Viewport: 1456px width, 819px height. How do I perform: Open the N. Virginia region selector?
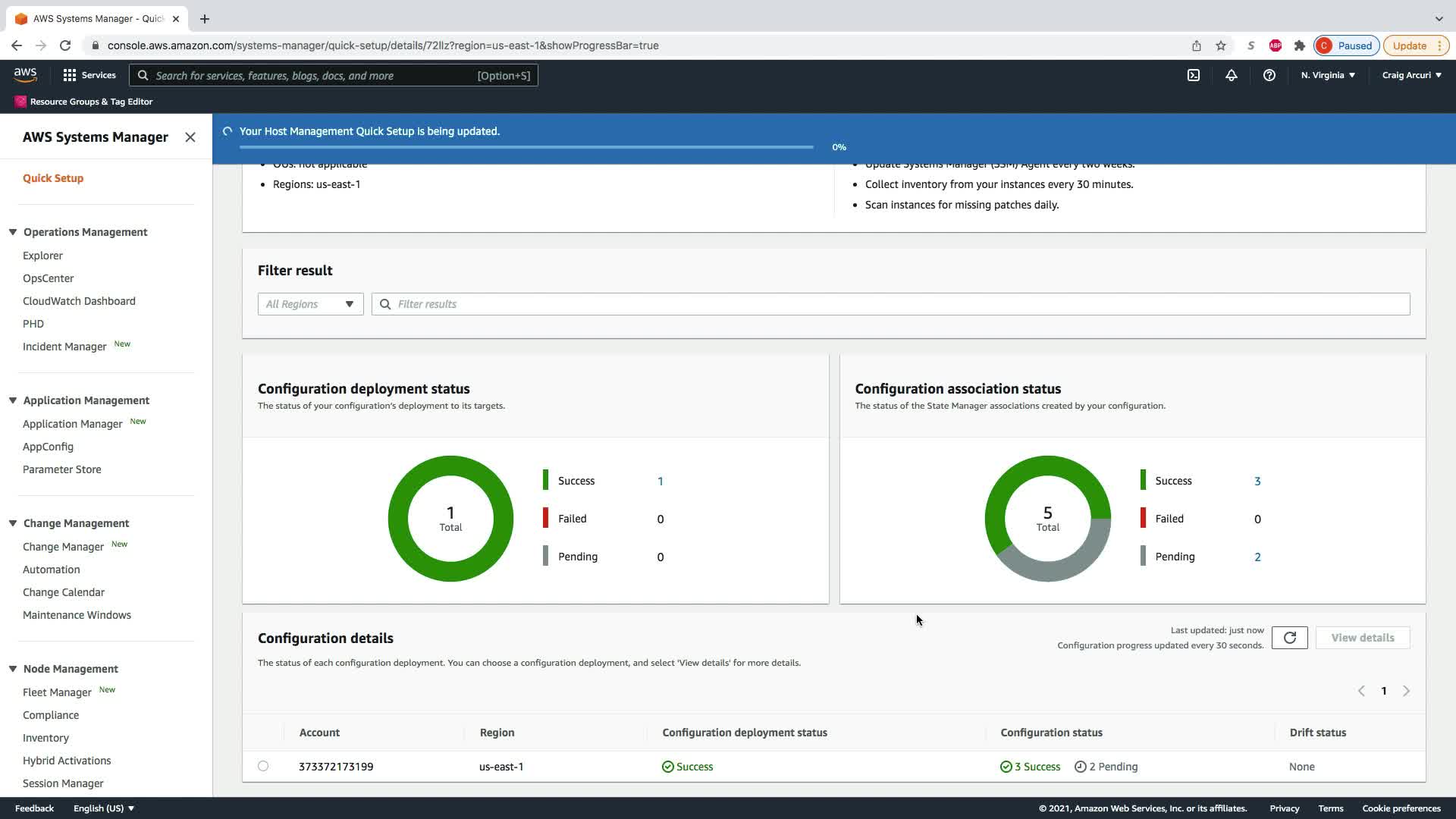1328,75
